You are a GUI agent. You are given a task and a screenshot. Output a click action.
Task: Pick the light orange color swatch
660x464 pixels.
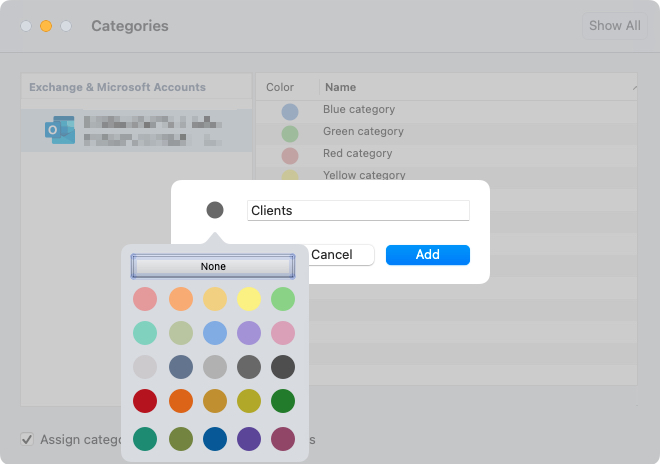181,299
